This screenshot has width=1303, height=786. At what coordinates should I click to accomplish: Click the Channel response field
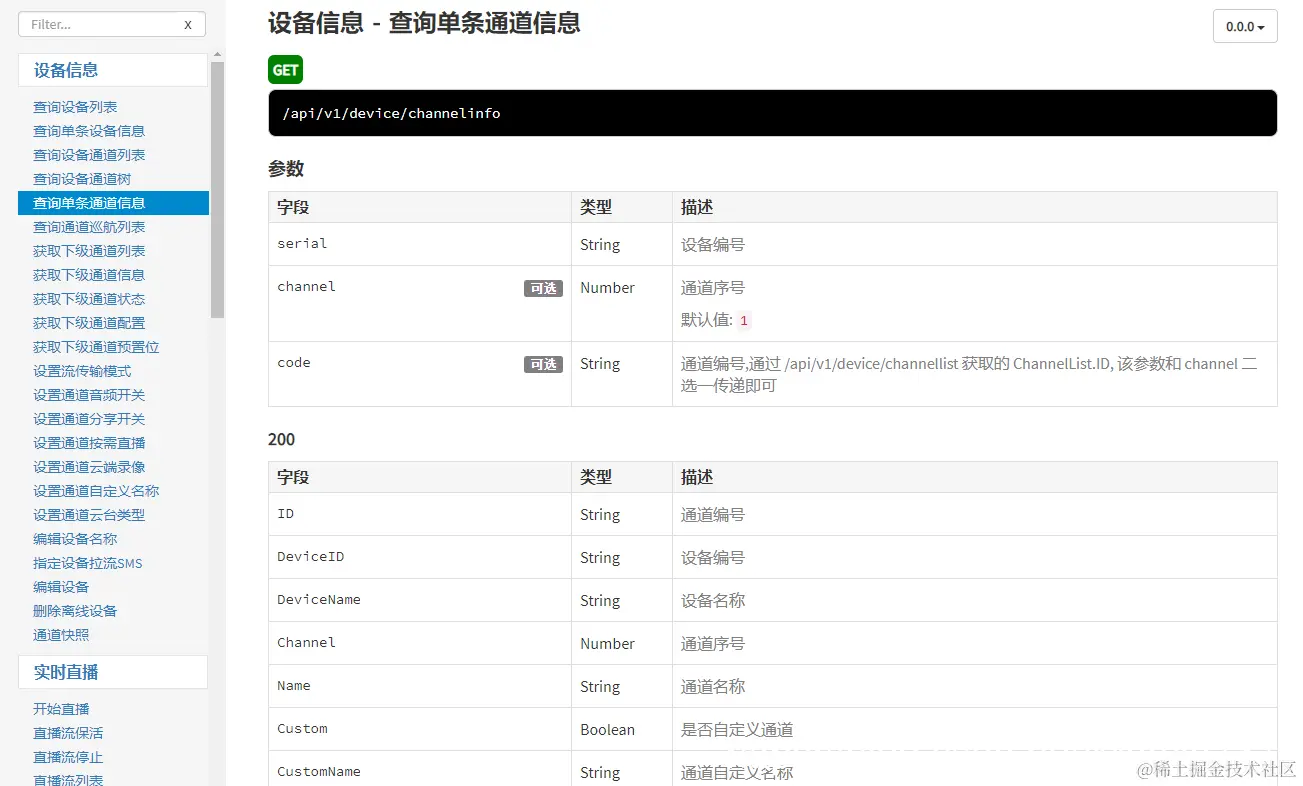[x=306, y=642]
